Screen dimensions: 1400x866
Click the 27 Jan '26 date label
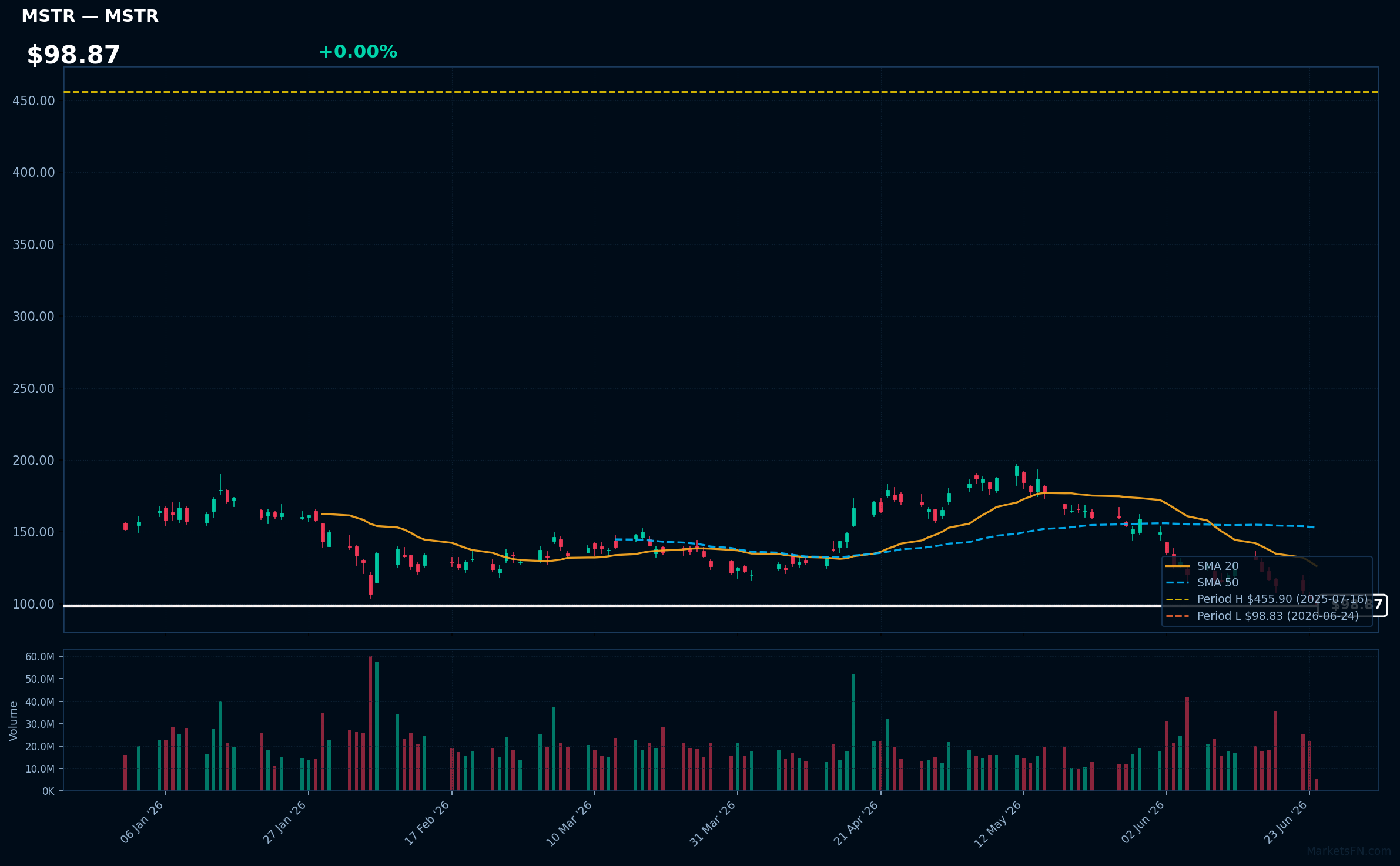(x=284, y=823)
